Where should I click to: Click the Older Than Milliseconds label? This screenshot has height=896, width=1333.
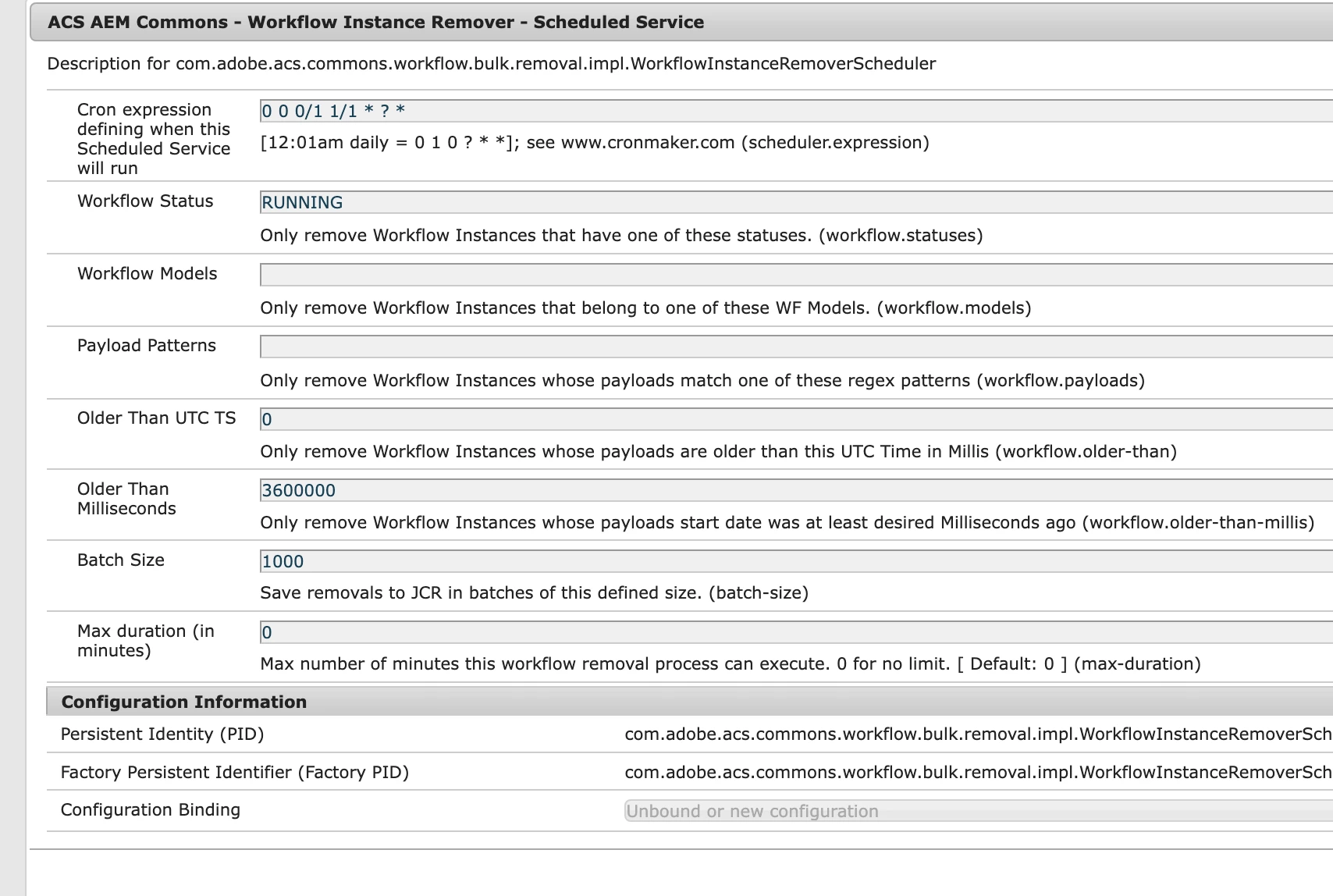126,499
